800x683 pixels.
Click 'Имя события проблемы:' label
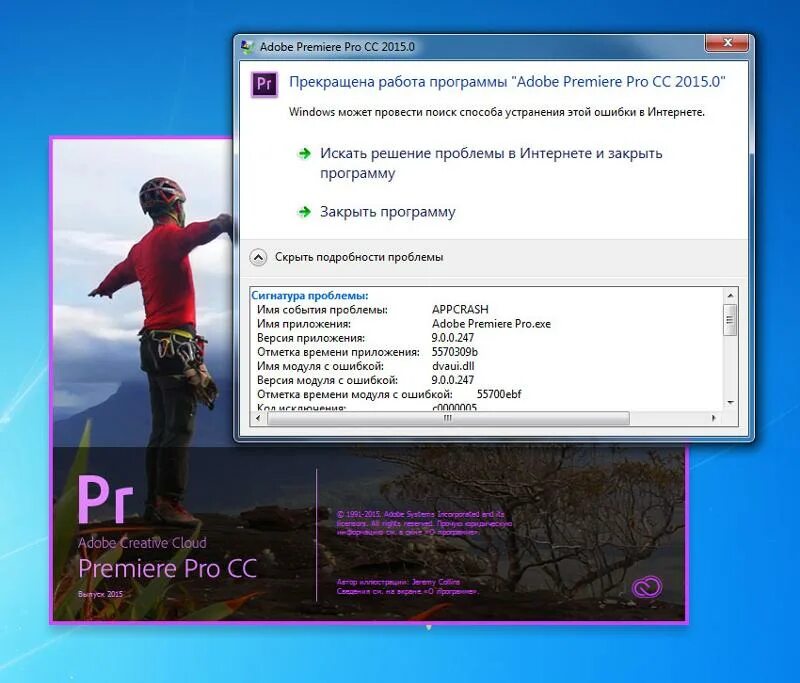(x=322, y=310)
